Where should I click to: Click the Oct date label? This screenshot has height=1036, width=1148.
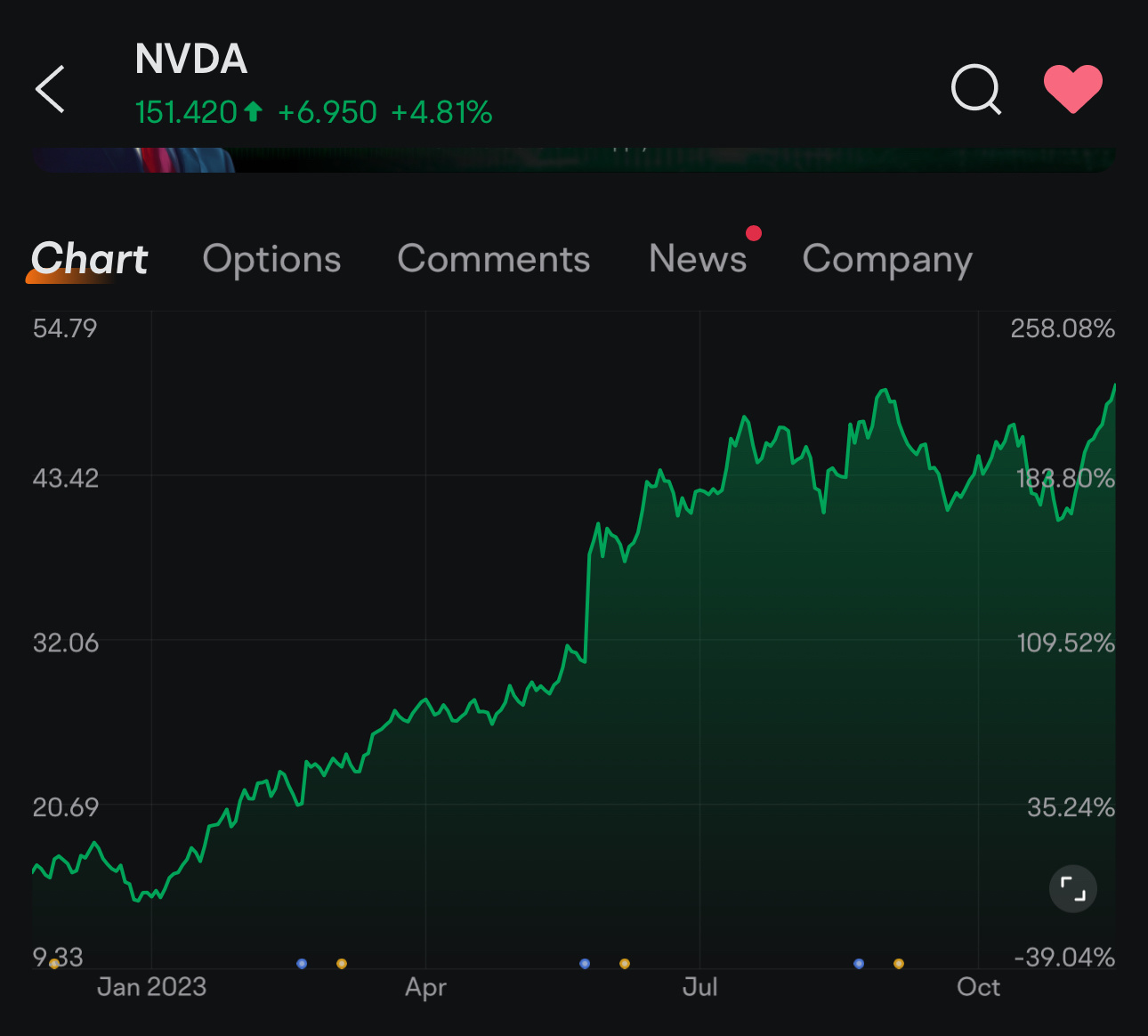tap(978, 987)
